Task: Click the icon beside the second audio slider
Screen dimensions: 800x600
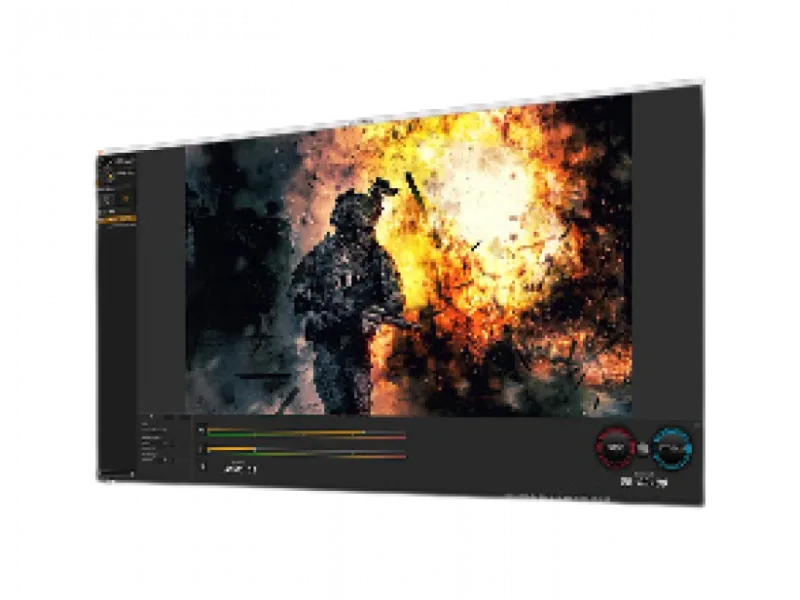Action: [201, 449]
